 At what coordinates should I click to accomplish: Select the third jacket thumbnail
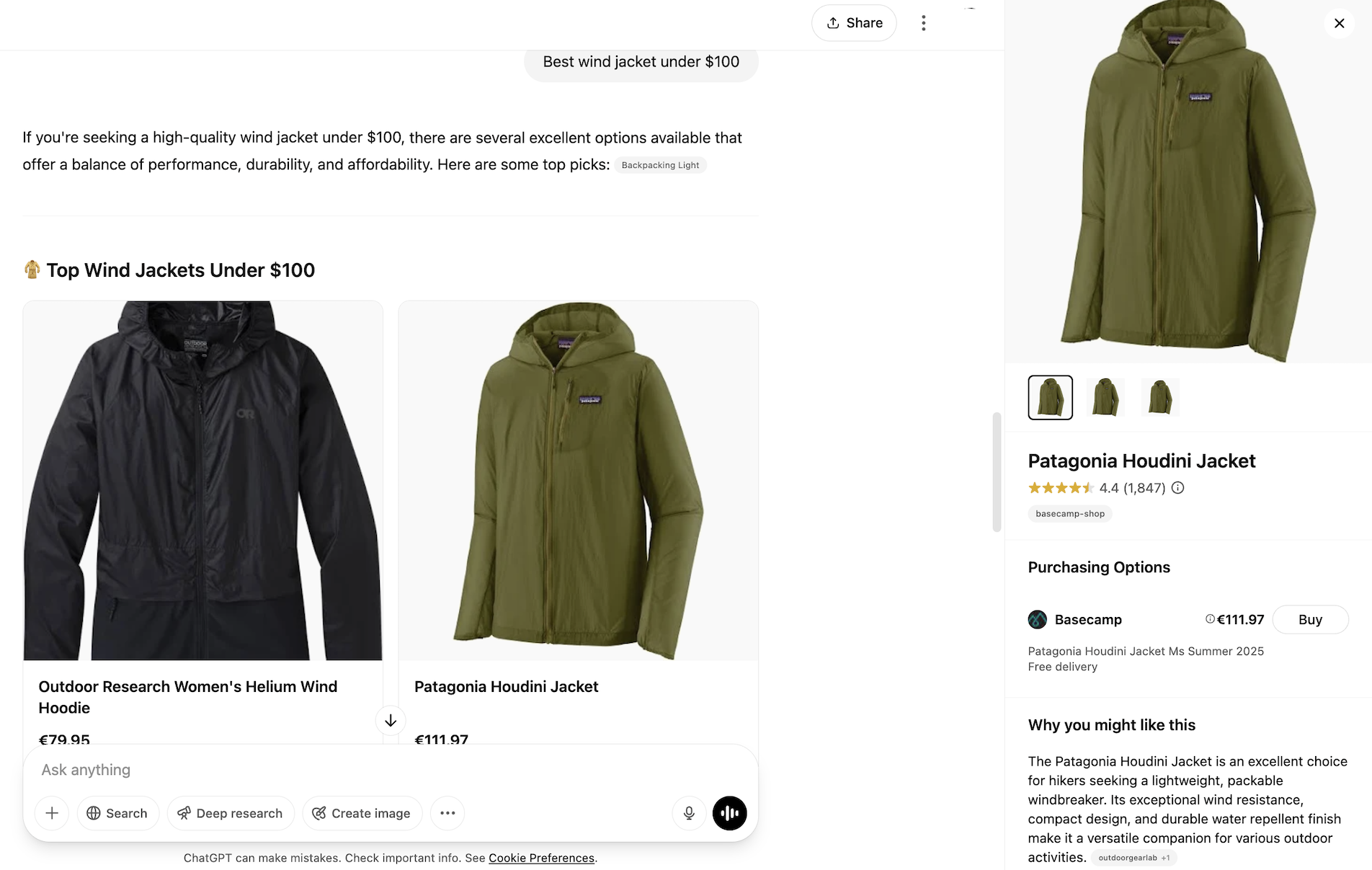click(x=1160, y=397)
